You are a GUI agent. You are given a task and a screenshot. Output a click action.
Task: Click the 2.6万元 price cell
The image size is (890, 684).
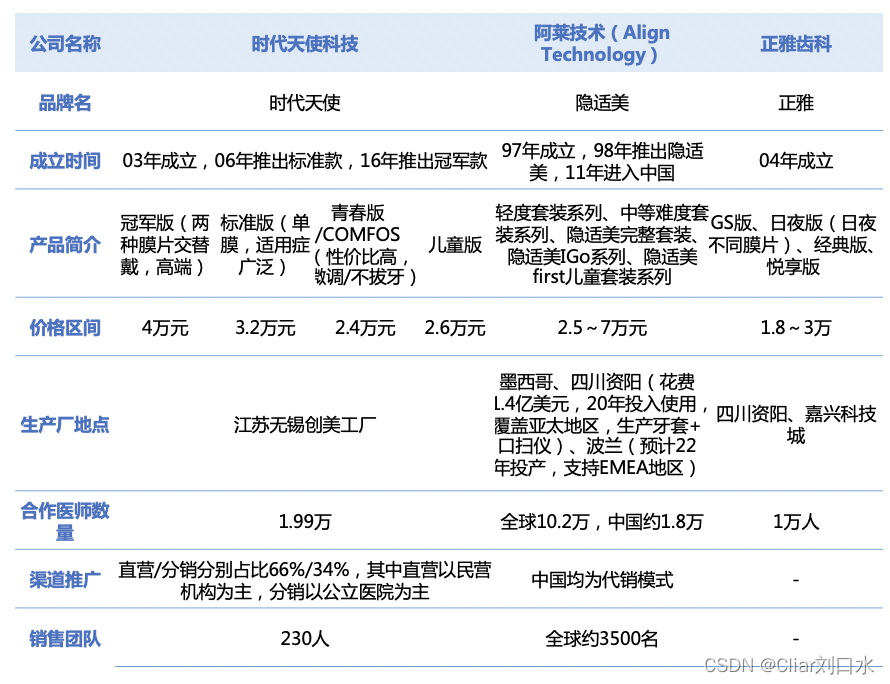click(455, 328)
